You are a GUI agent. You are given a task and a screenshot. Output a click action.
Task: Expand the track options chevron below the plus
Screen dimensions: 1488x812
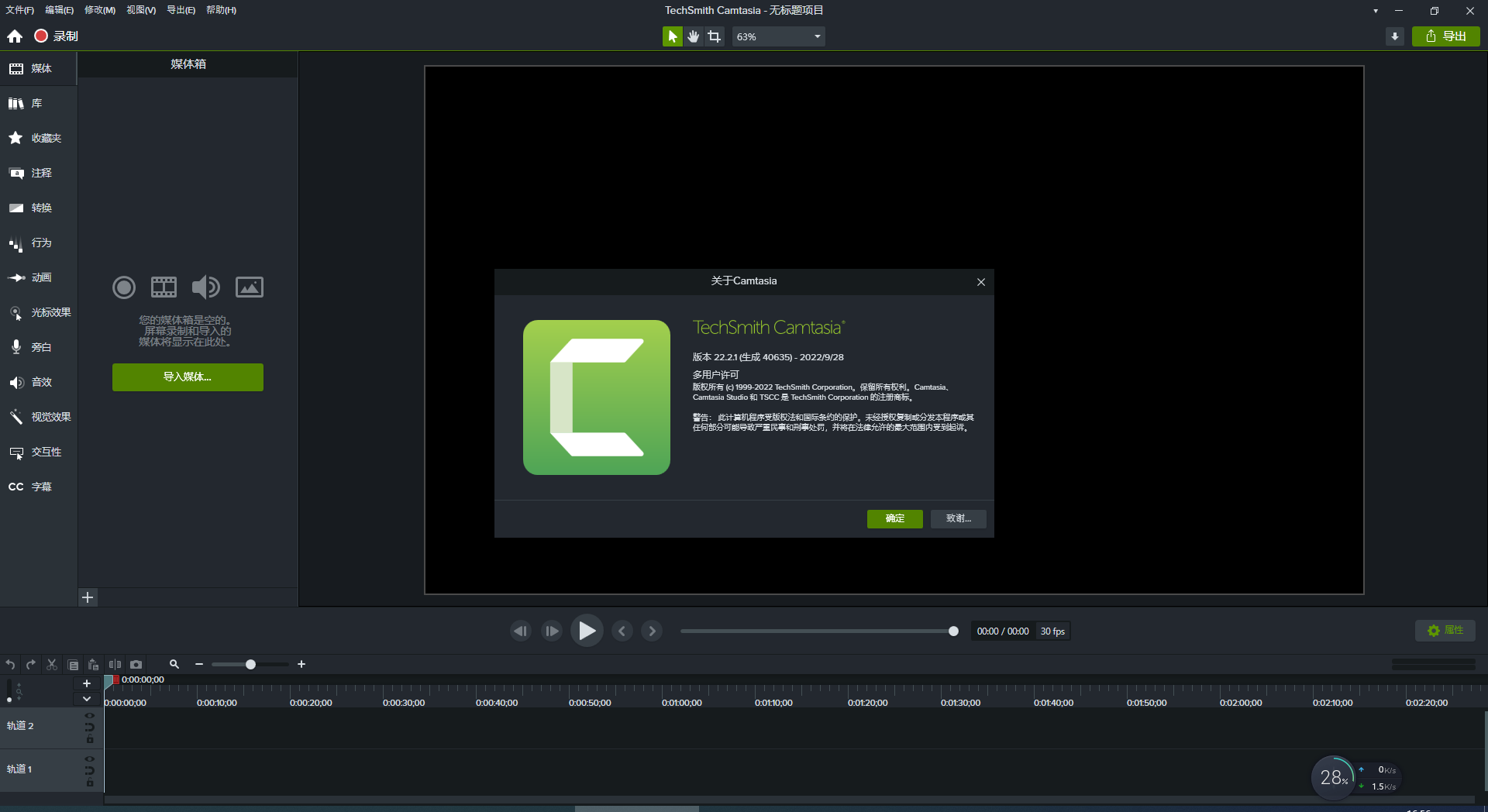pyautogui.click(x=87, y=699)
